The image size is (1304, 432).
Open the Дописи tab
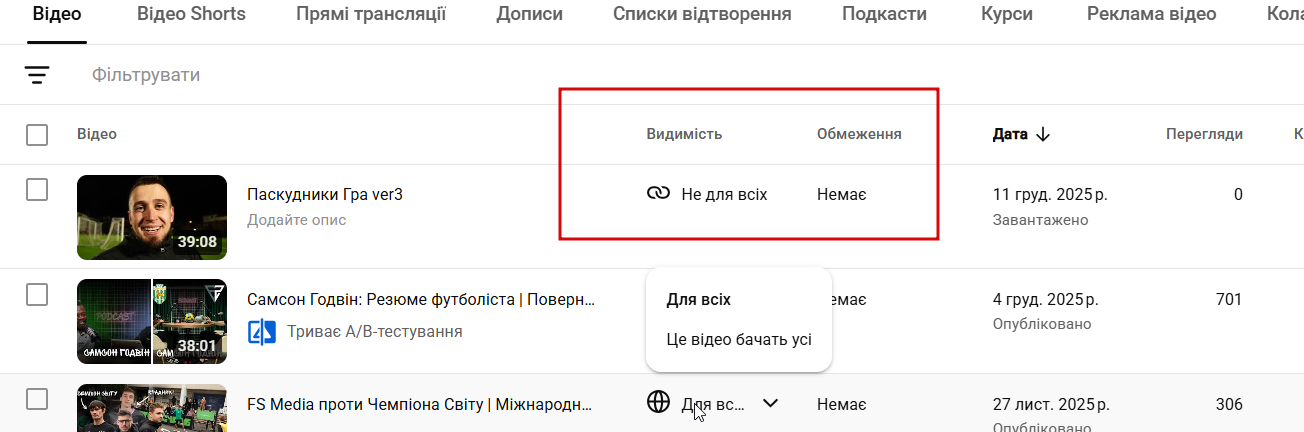(x=530, y=15)
